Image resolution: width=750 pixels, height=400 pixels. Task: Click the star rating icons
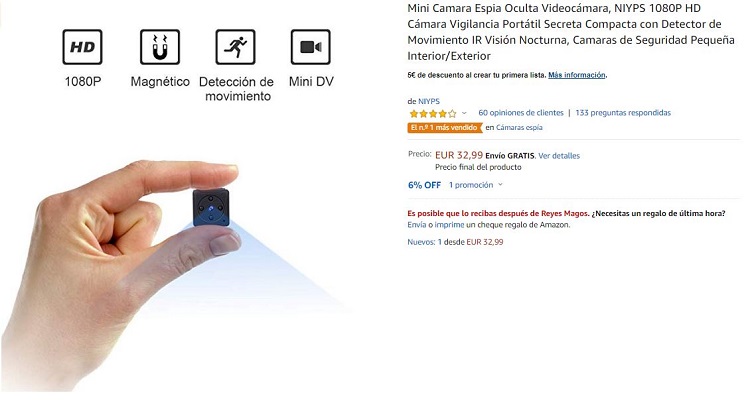pos(433,113)
